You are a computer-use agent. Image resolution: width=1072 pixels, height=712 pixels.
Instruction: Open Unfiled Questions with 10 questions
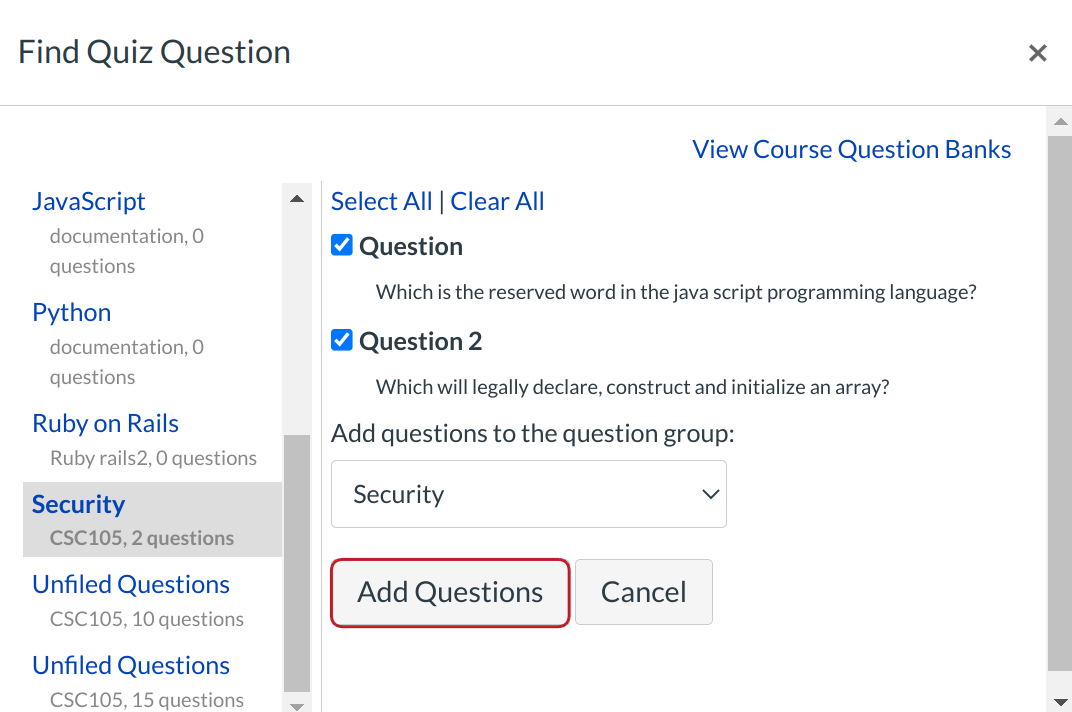(x=131, y=584)
